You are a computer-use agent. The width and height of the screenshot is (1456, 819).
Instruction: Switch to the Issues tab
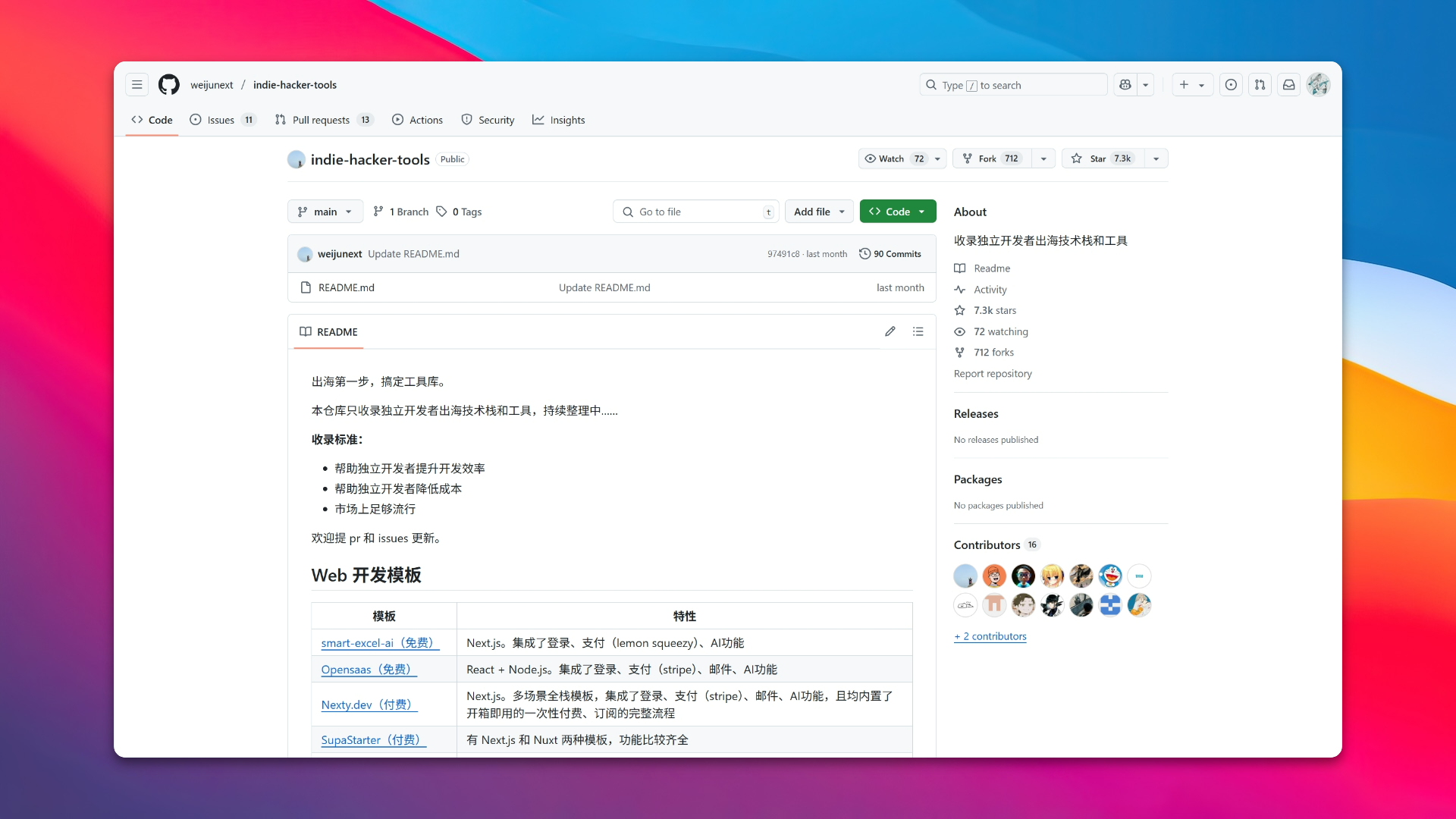(223, 120)
